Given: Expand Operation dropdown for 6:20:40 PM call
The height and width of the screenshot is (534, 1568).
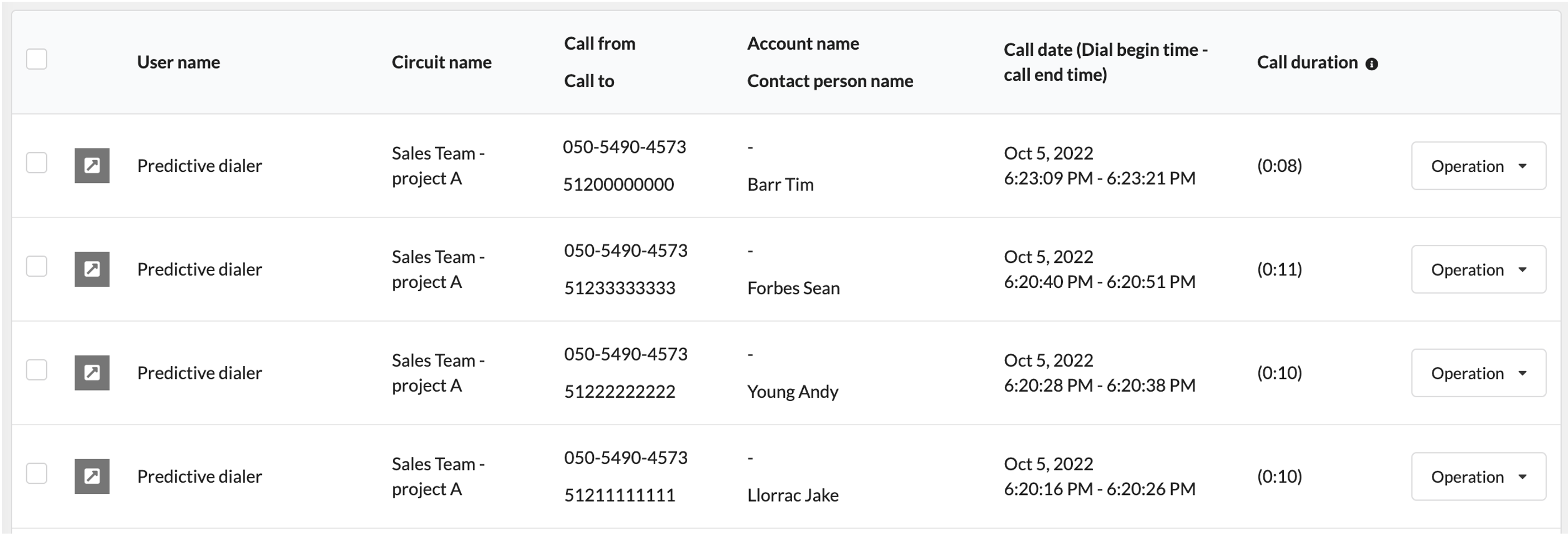Looking at the screenshot, I should click(x=1479, y=269).
